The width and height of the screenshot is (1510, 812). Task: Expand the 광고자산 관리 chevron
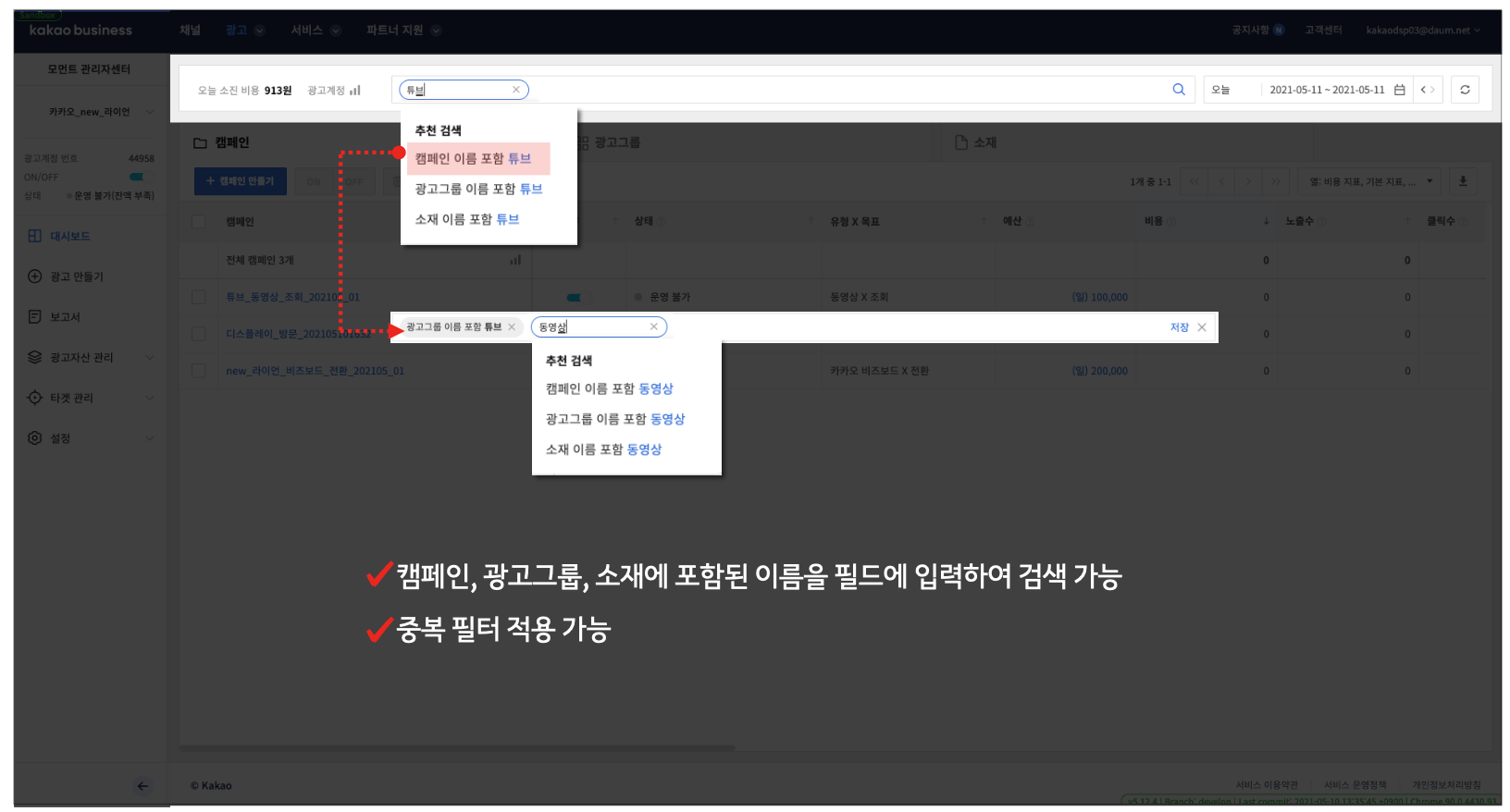150,357
